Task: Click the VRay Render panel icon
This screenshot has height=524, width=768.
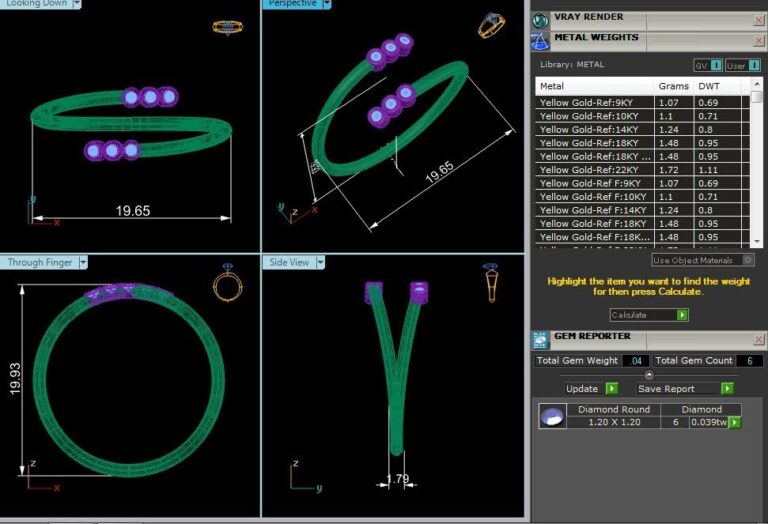Action: (540, 21)
